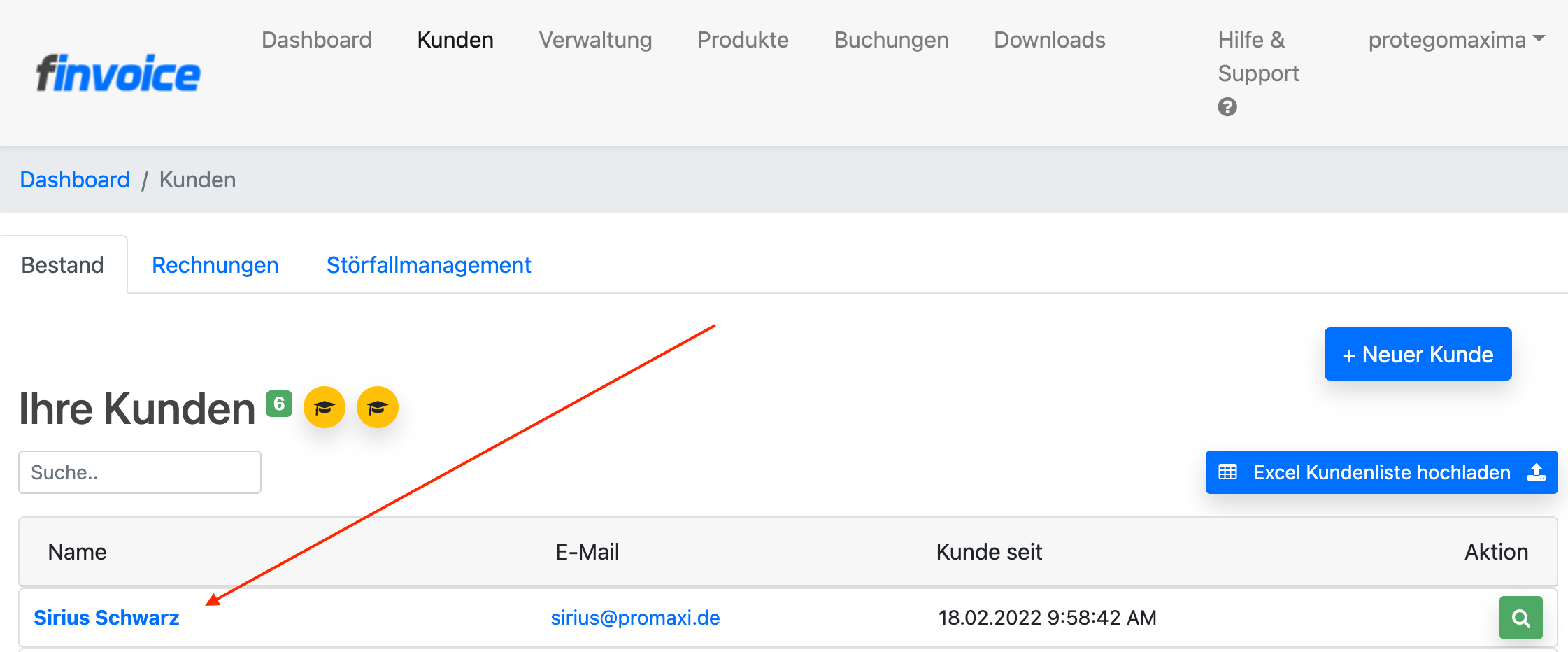Select the Bestand tab
Screen dimensions: 1568x652
(62, 264)
